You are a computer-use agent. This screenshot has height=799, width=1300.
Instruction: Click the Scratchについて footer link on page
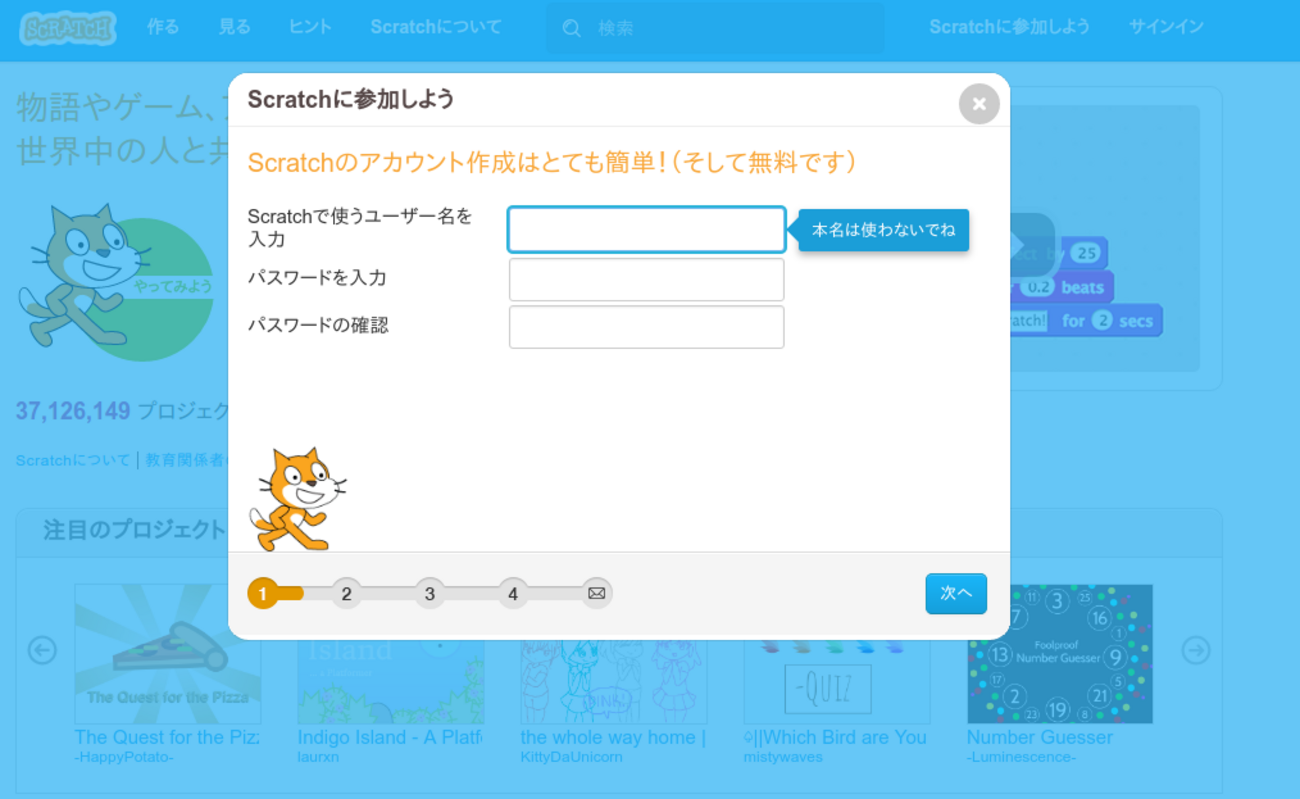[x=73, y=460]
